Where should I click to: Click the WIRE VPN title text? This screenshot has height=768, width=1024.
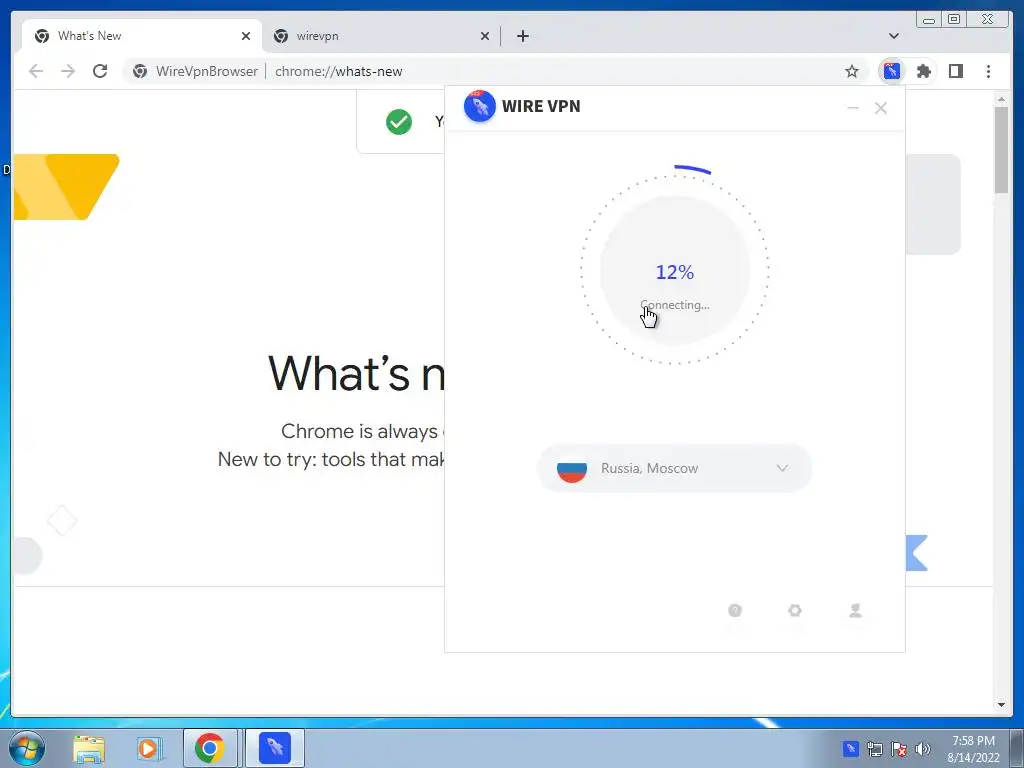tap(541, 106)
